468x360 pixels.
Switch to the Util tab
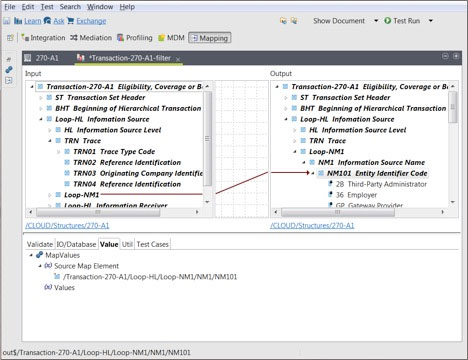tap(127, 244)
